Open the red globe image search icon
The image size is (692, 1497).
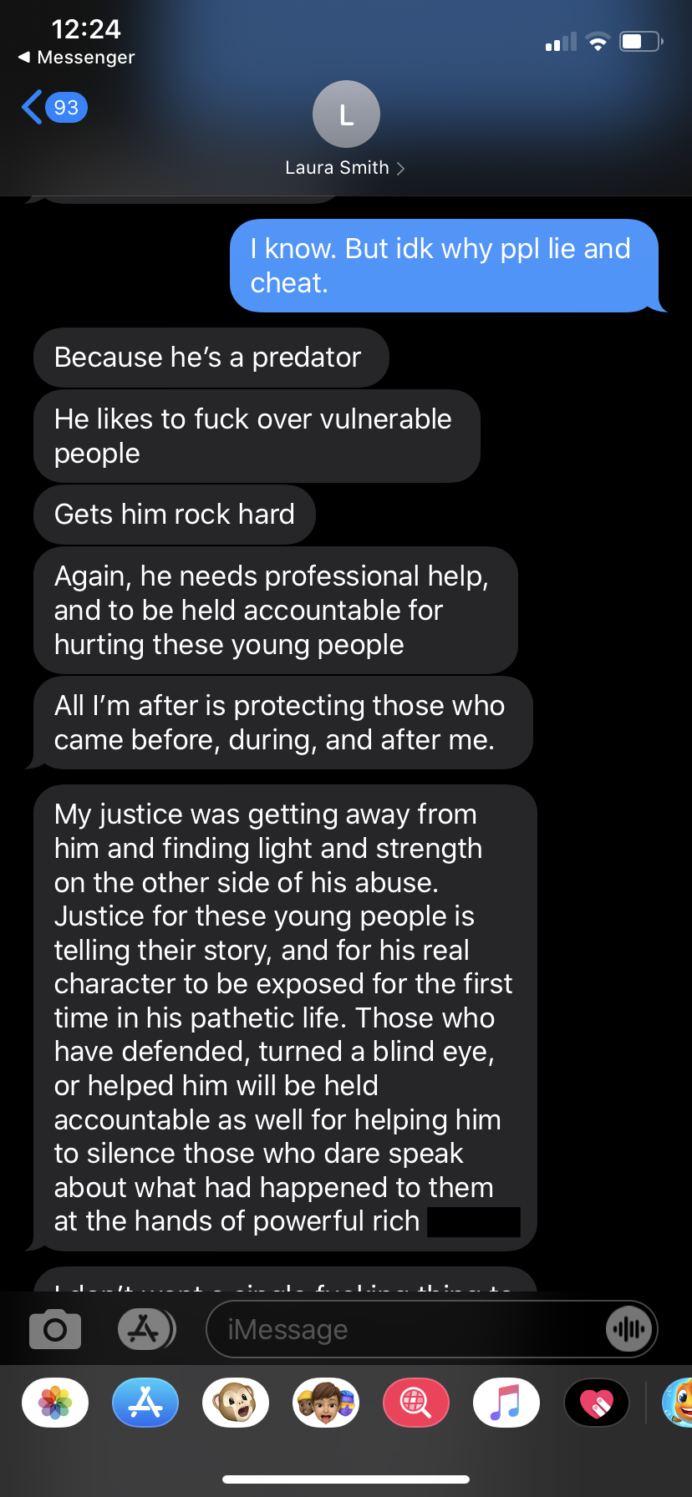416,1403
